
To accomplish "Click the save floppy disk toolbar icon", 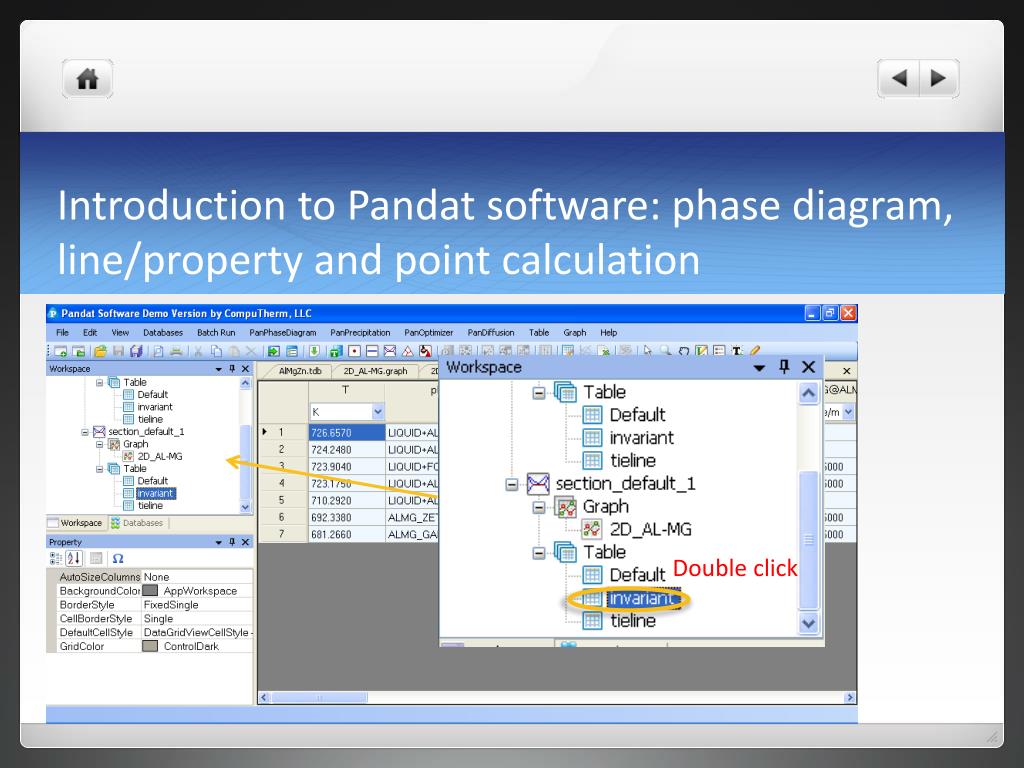I will 118,351.
